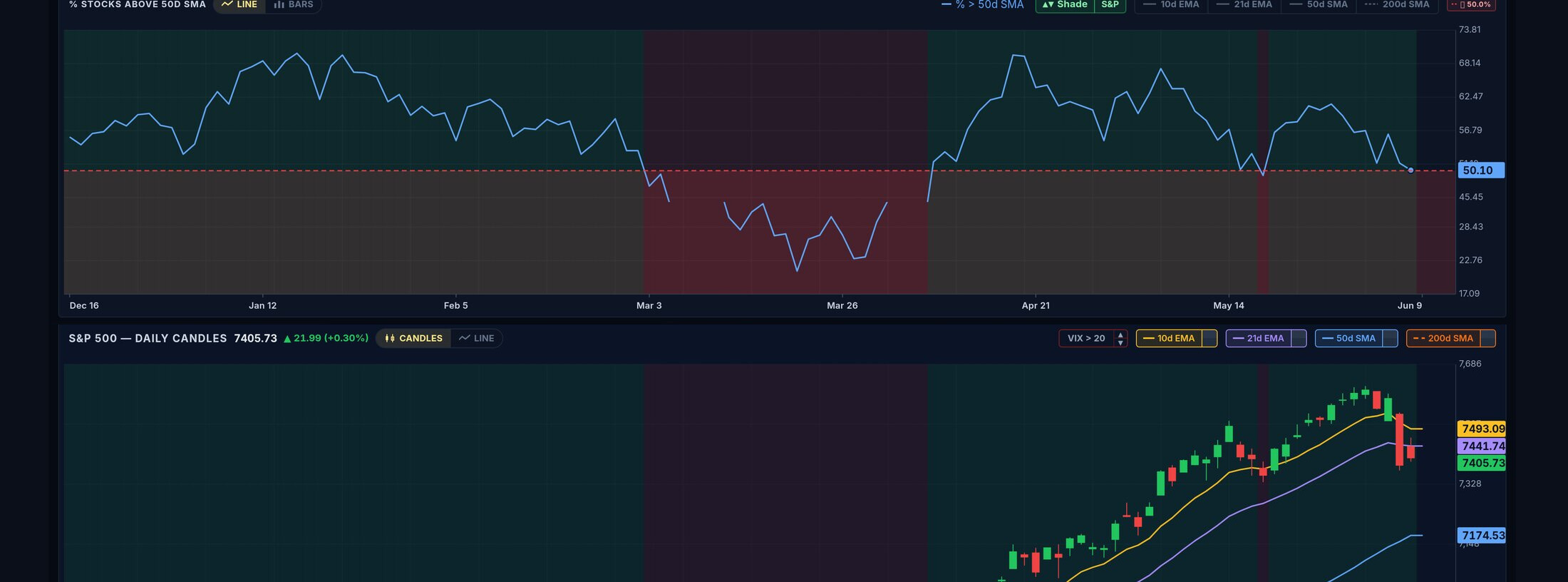Viewport: 1568px width, 582px height.
Task: Click the May 14 date label
Action: (x=1229, y=305)
